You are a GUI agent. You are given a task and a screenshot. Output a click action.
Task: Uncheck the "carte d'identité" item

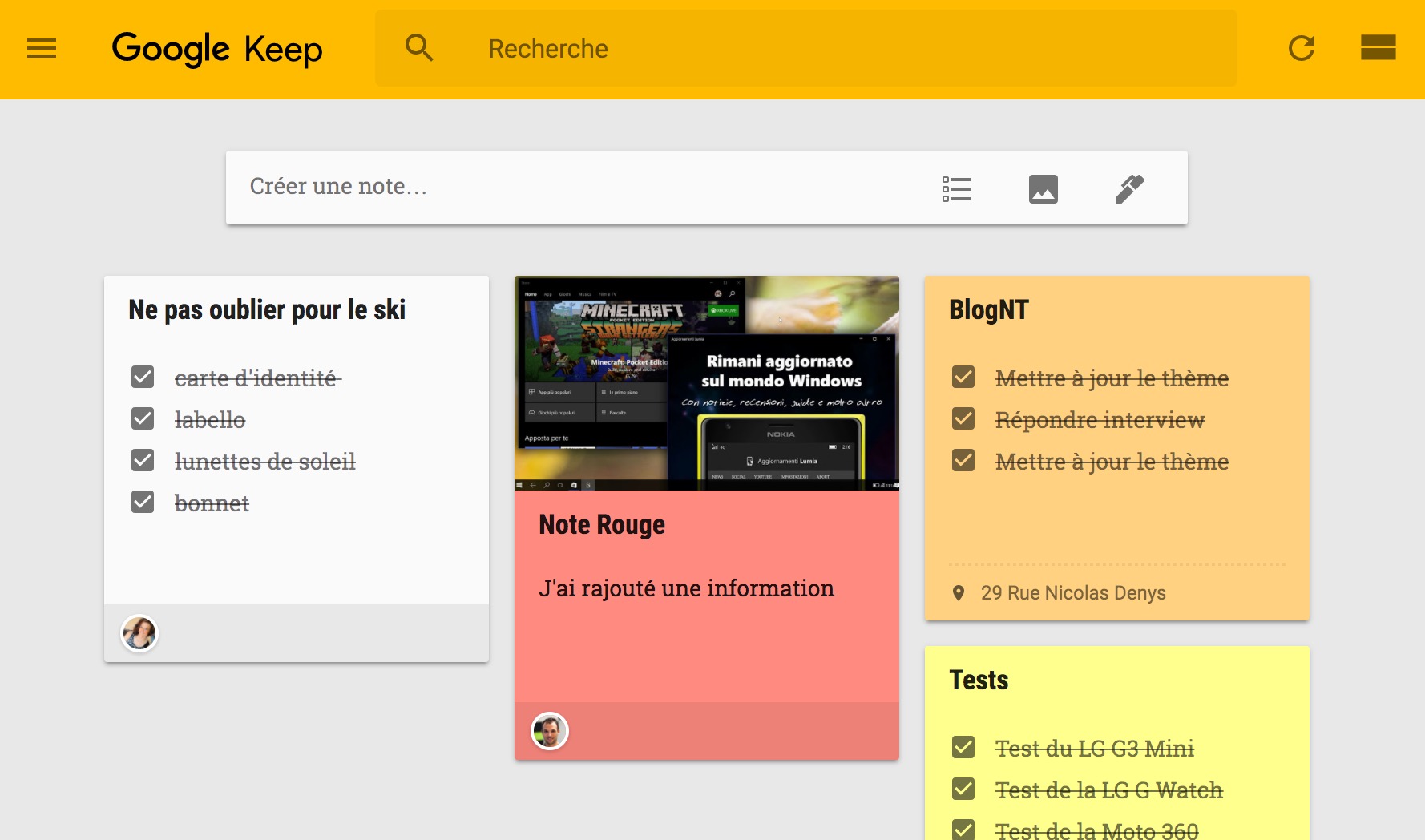(x=143, y=377)
